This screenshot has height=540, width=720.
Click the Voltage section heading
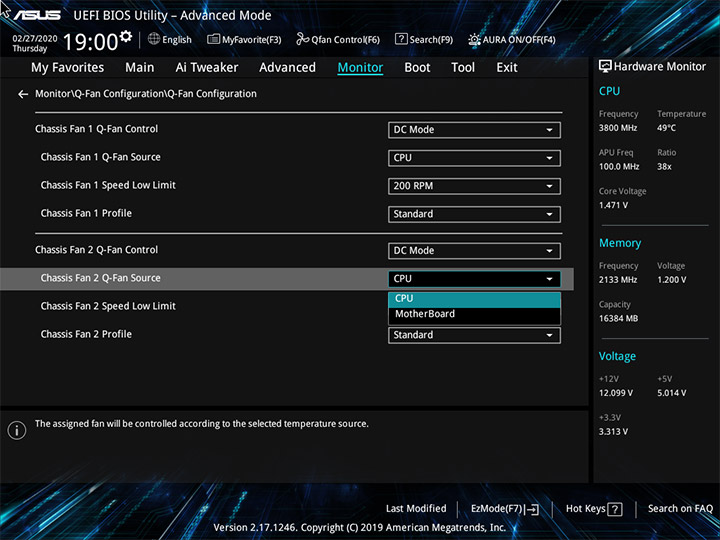617,356
